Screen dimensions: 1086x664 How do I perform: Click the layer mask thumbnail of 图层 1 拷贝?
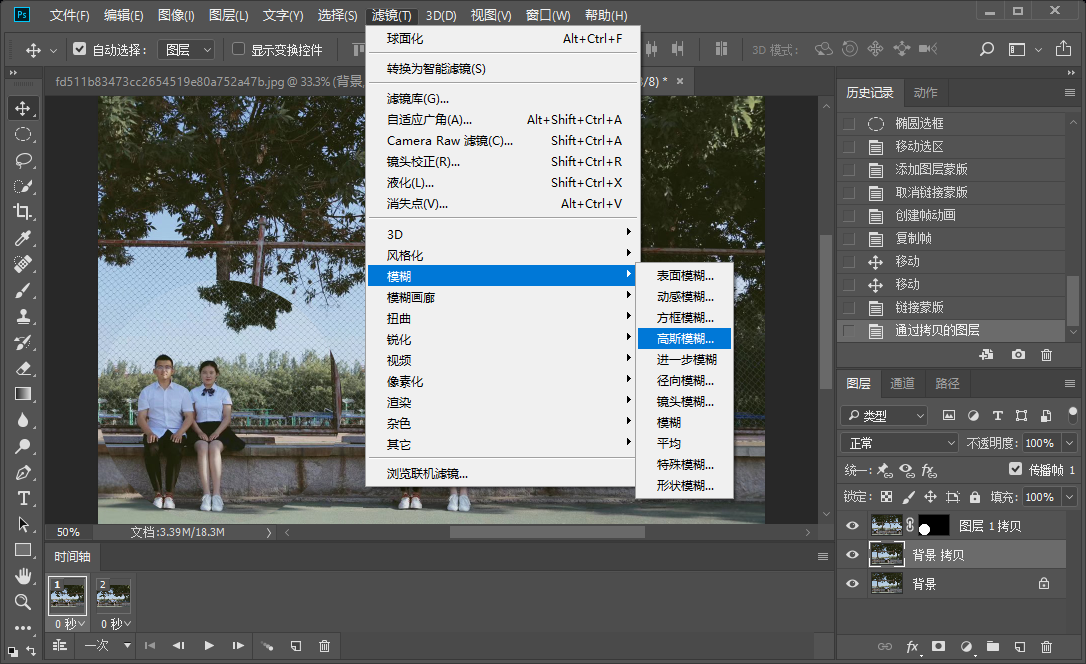[x=933, y=526]
